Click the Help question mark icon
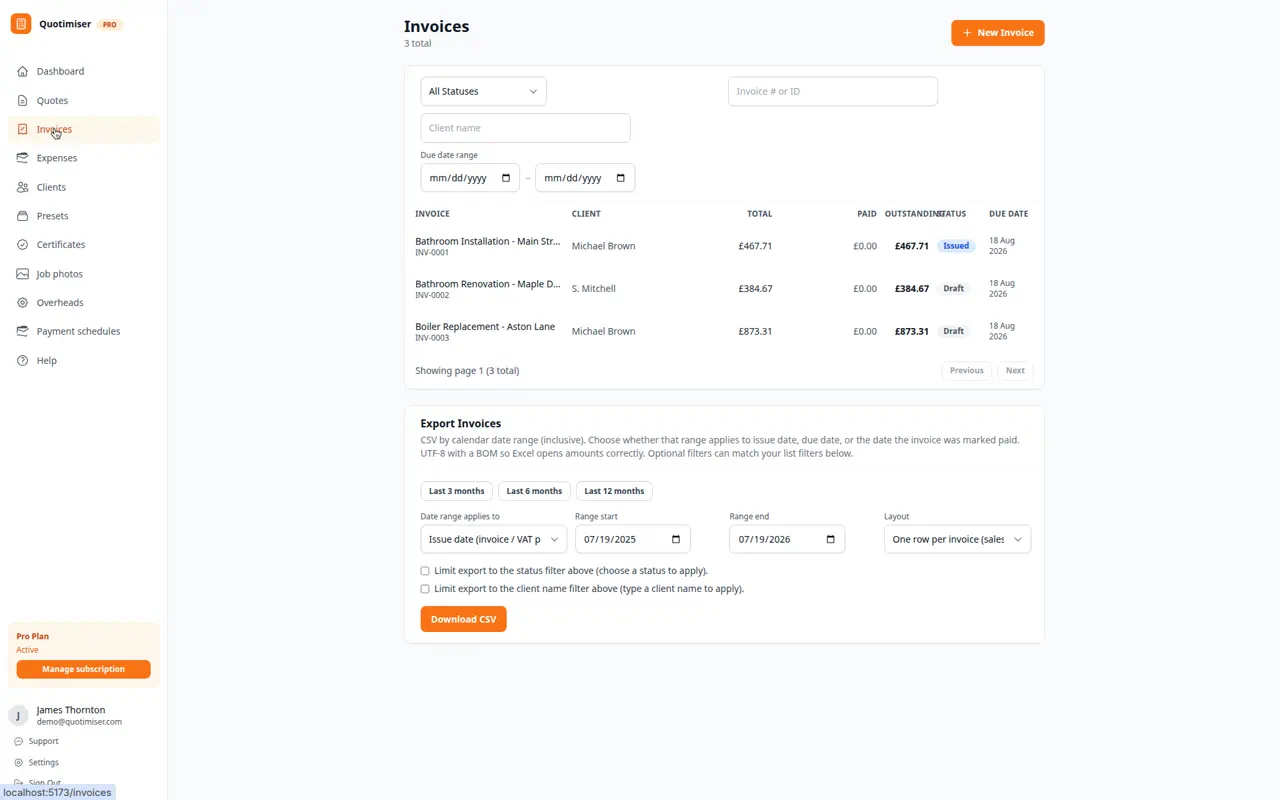1280x800 pixels. click(x=23, y=360)
